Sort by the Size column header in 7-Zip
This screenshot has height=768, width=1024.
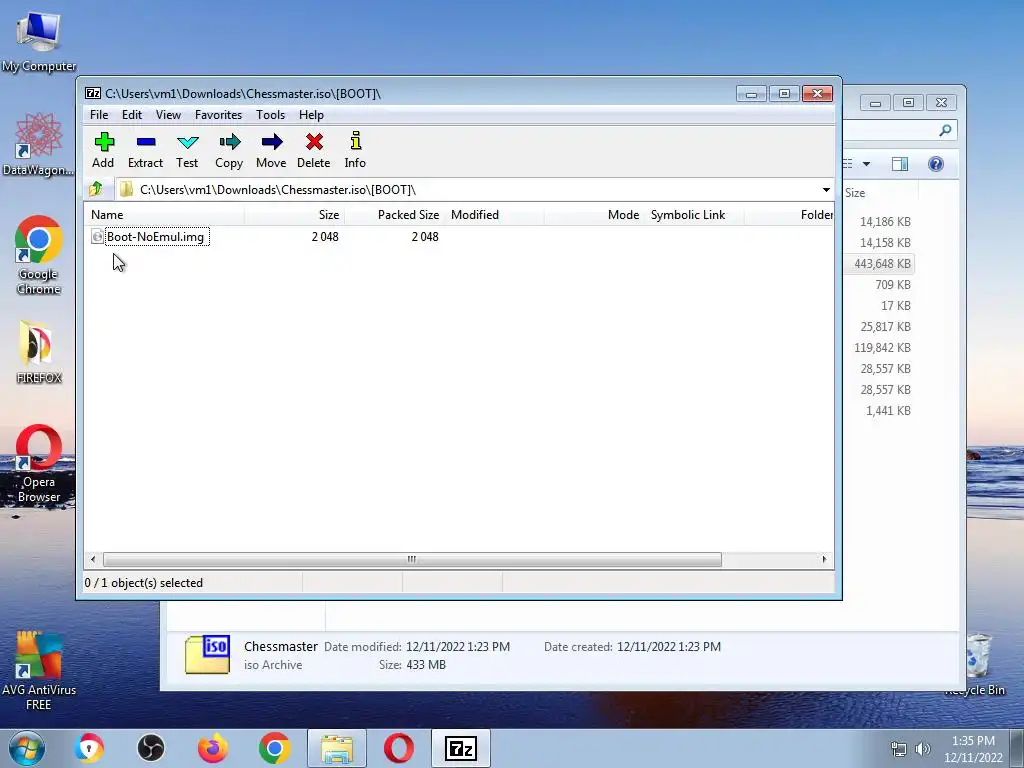pos(295,215)
